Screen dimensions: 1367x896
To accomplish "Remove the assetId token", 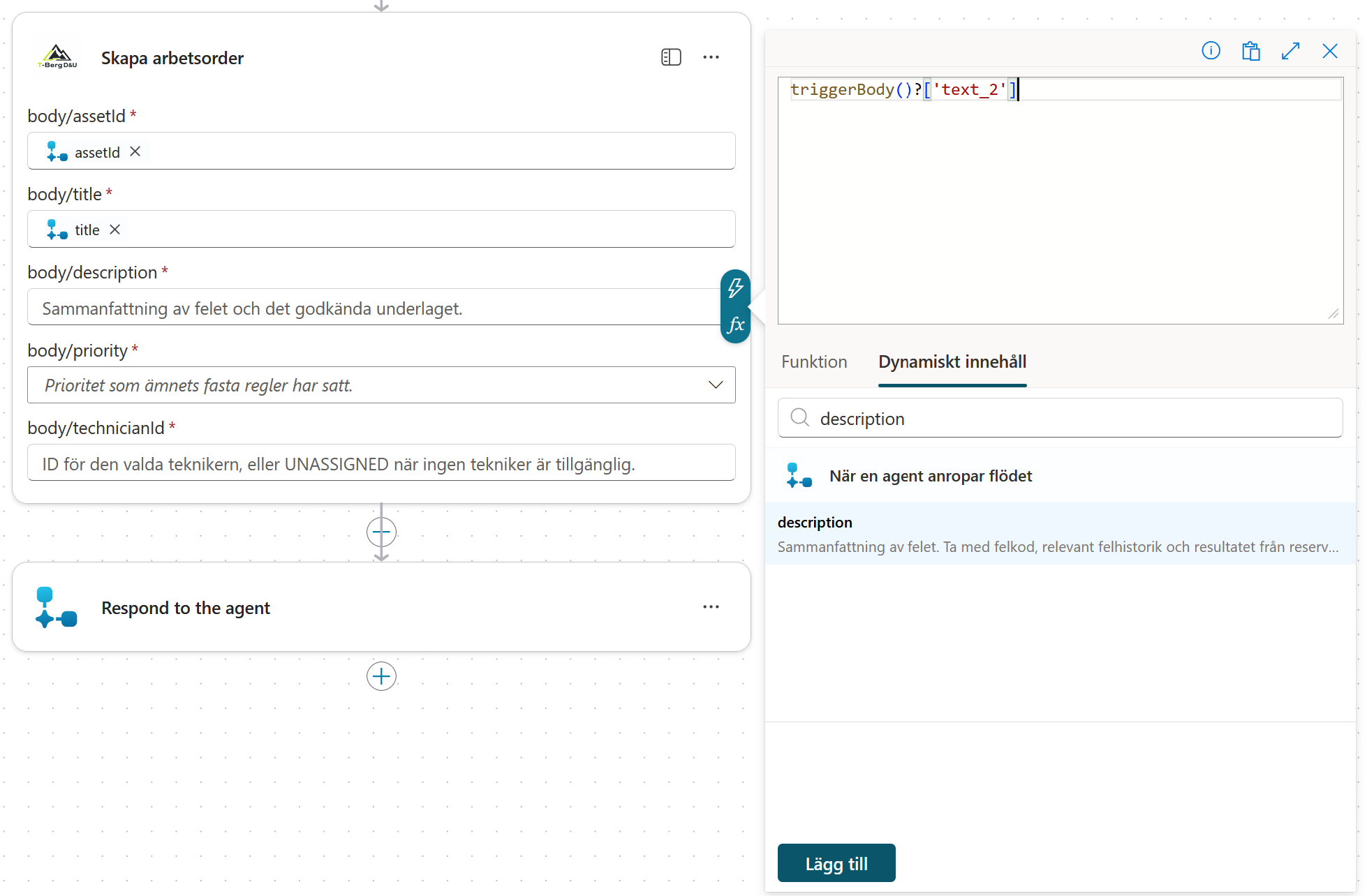I will (x=135, y=151).
